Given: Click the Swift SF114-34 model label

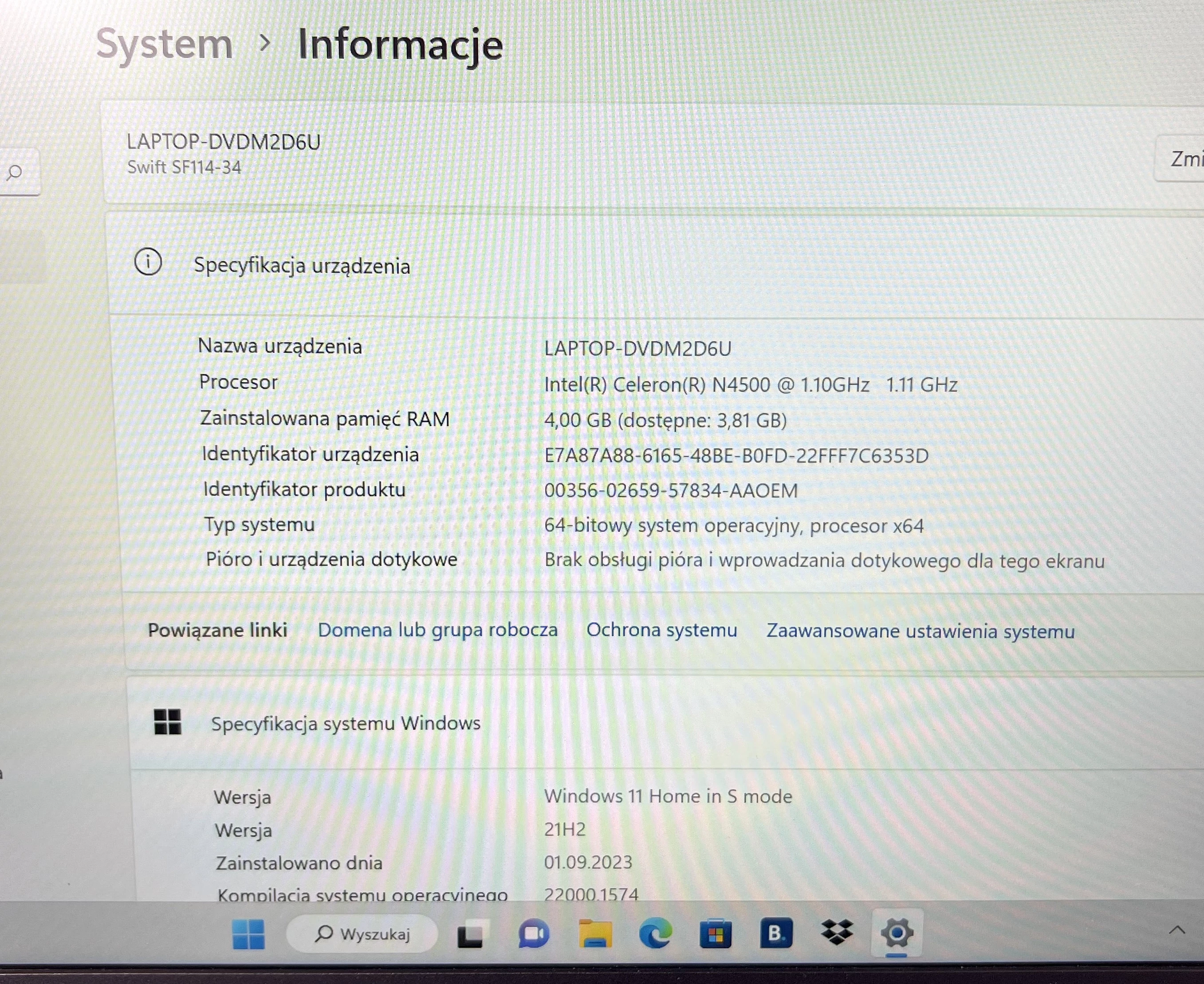Looking at the screenshot, I should click(184, 167).
